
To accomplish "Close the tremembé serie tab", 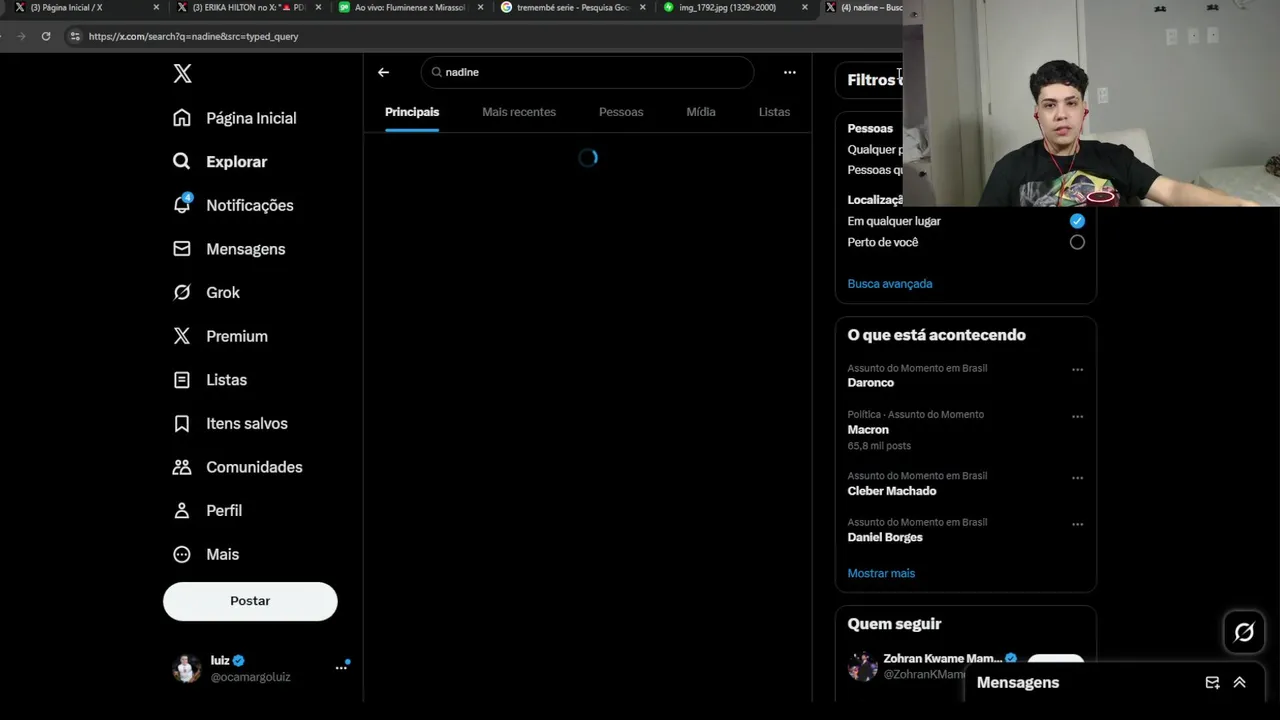I will pos(642,7).
